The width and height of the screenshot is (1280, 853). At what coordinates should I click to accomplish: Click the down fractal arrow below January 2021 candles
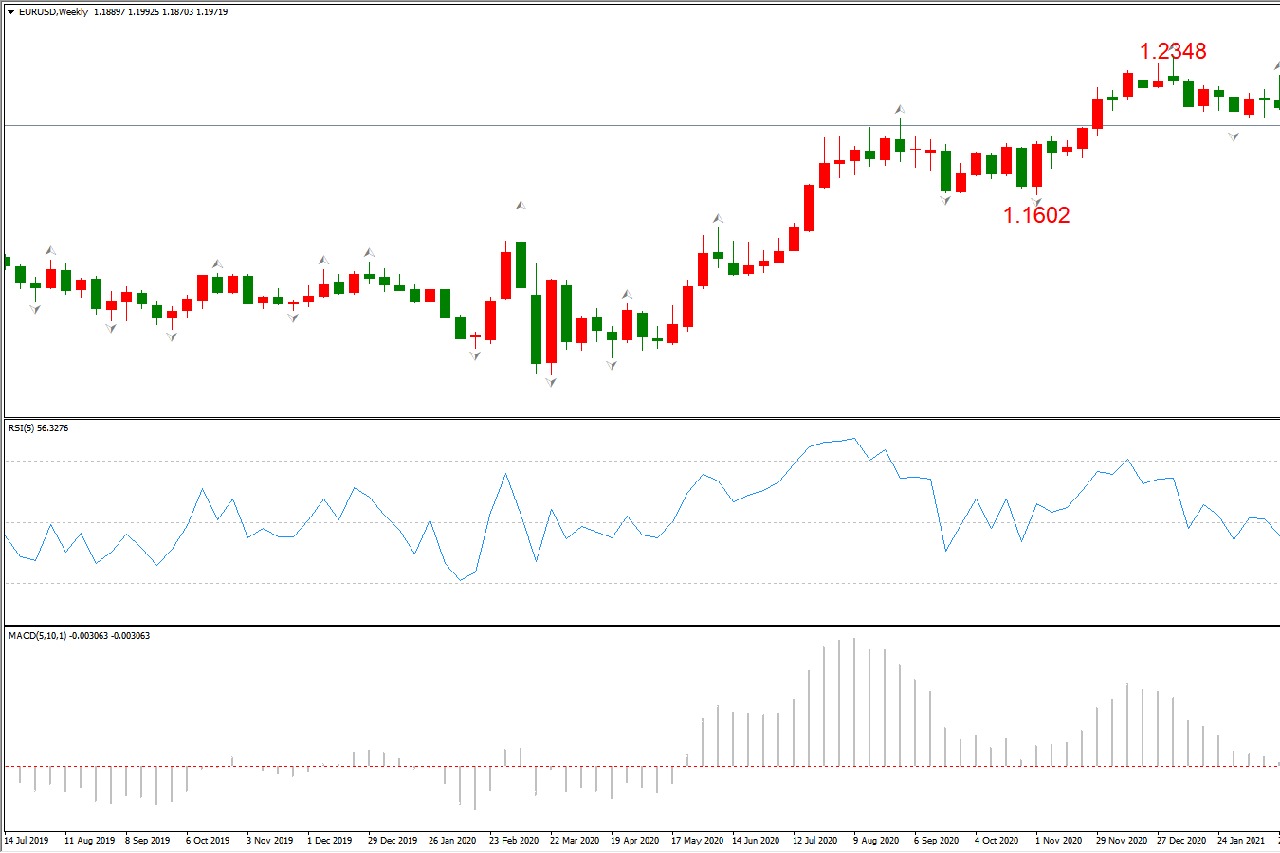(1234, 136)
